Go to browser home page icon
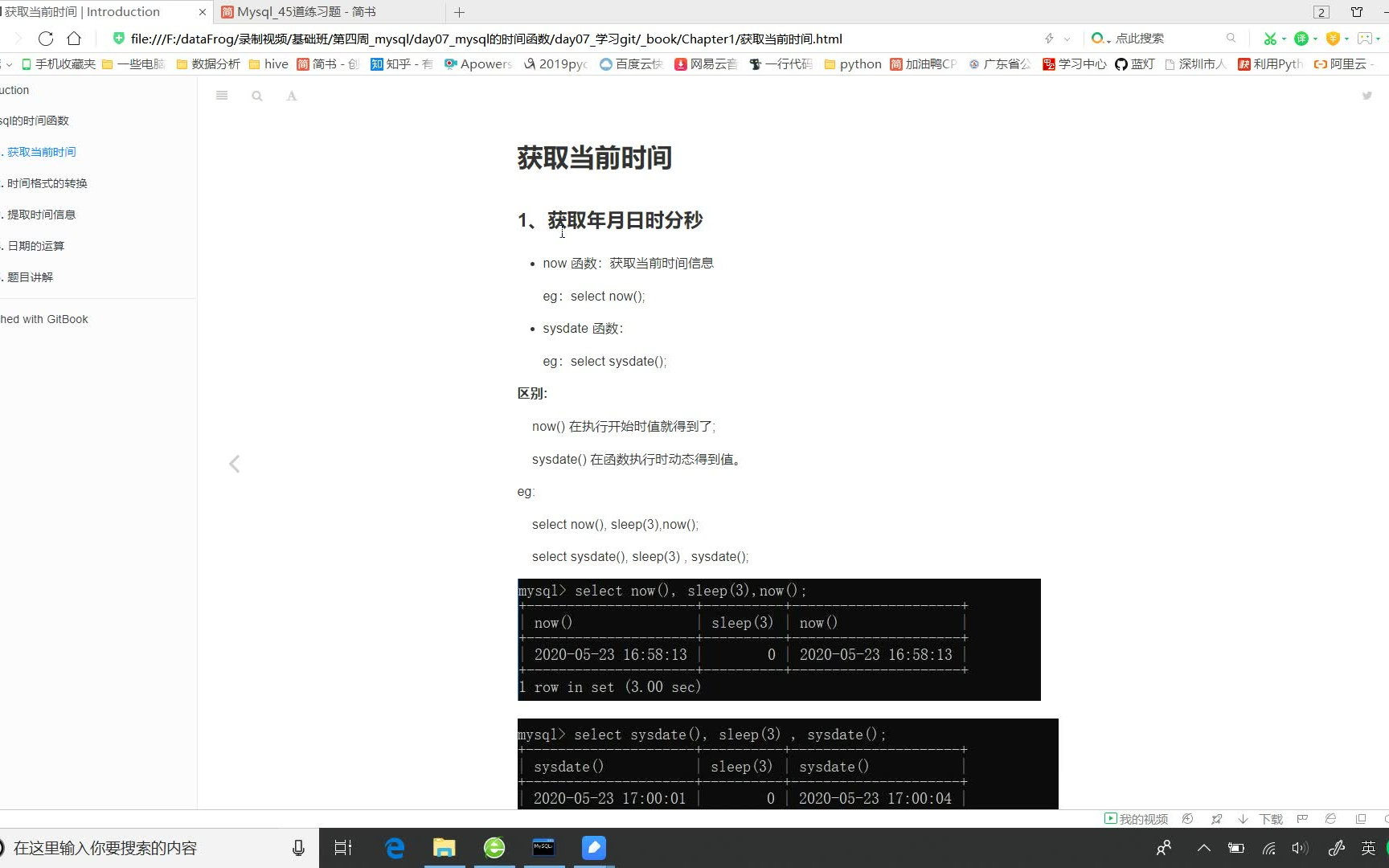The width and height of the screenshot is (1389, 868). (x=74, y=39)
